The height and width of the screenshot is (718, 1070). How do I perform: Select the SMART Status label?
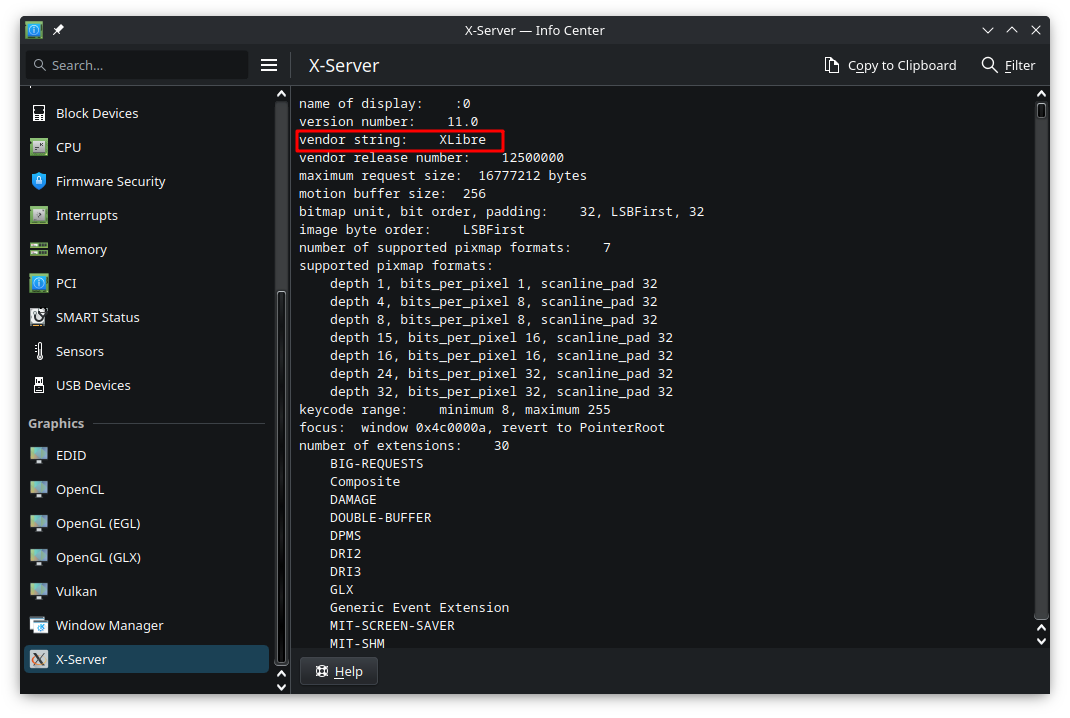(x=98, y=317)
